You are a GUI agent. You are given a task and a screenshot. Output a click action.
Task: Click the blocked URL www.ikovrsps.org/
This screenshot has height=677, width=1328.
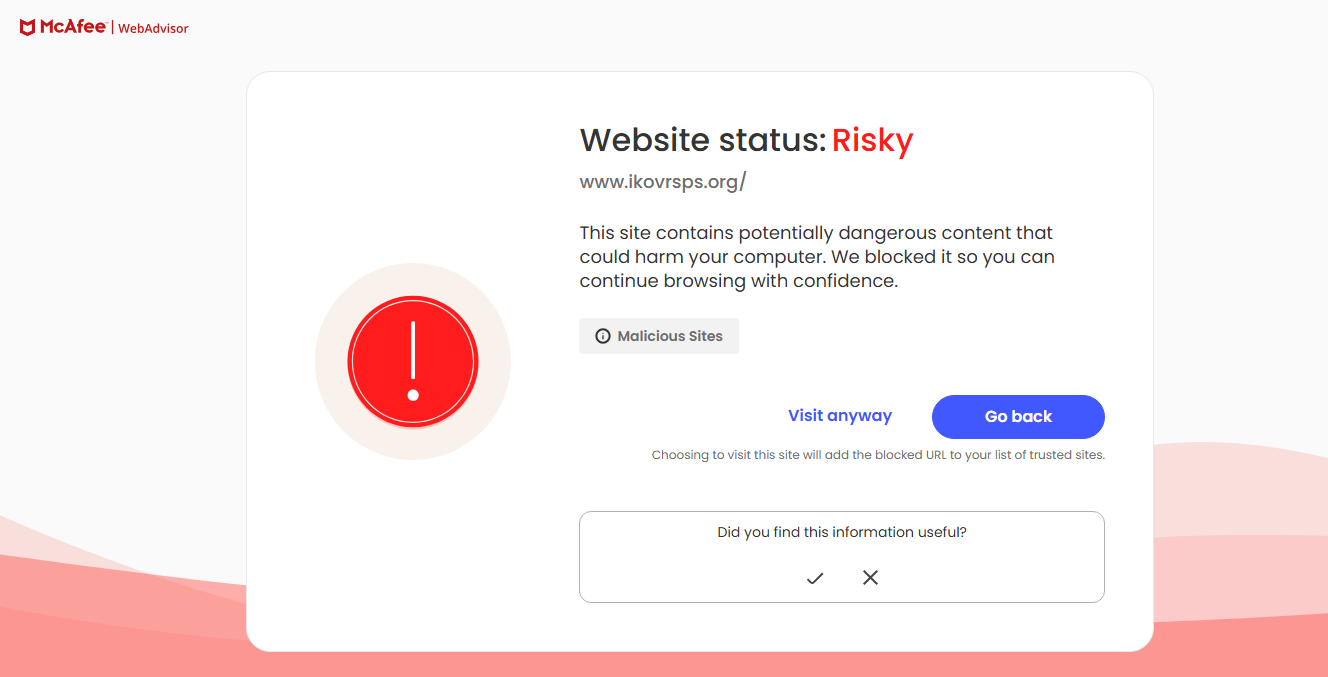(663, 182)
